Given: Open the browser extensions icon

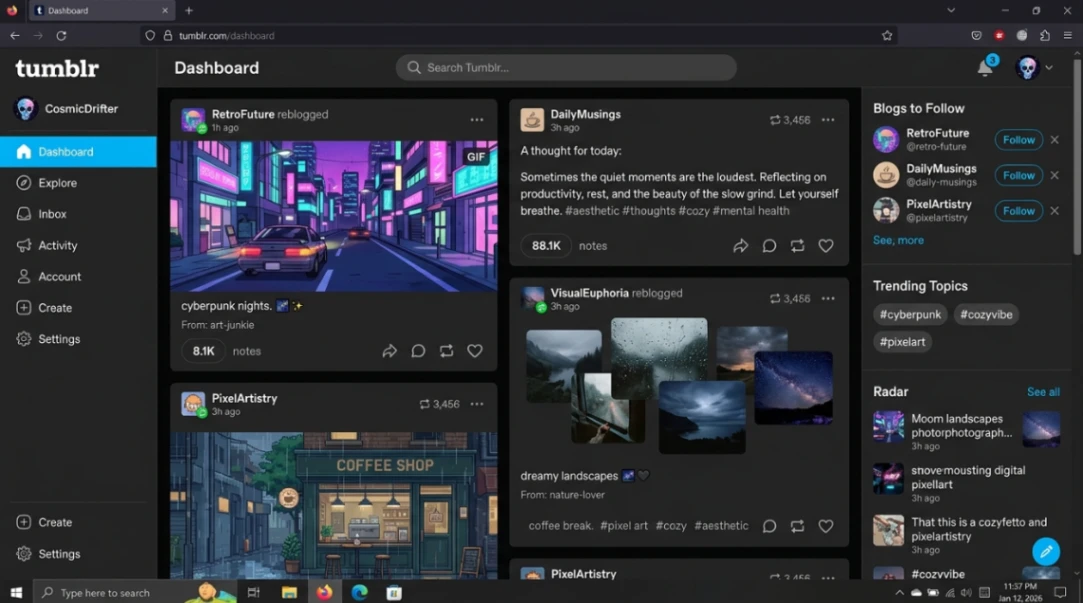Looking at the screenshot, I should (x=1044, y=35).
